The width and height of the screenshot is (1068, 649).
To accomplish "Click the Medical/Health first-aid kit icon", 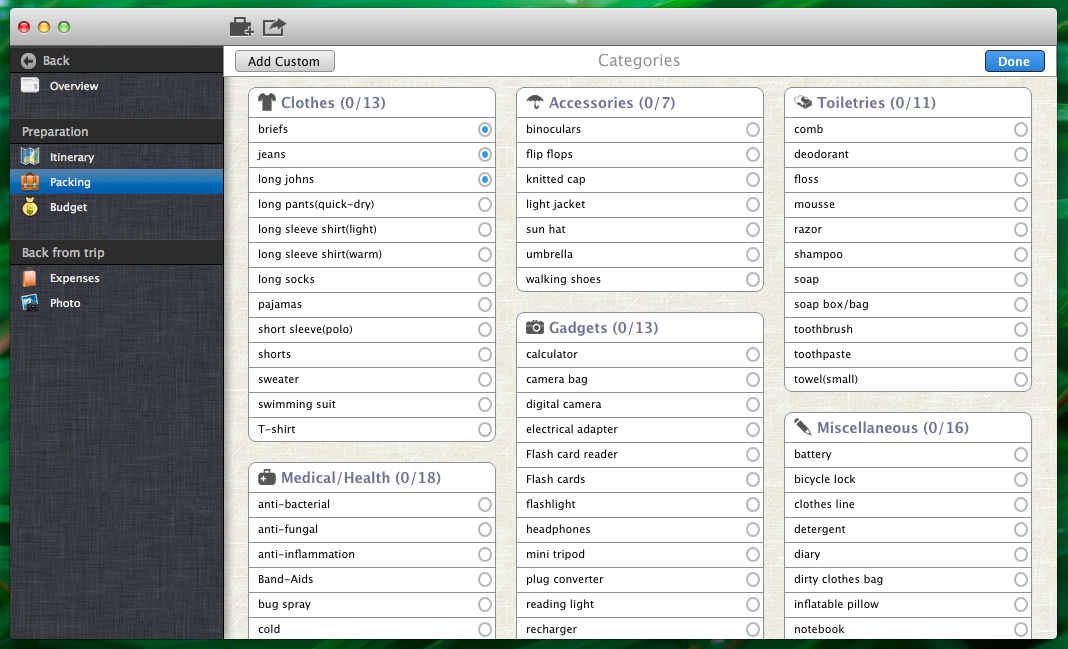I will (x=266, y=477).
